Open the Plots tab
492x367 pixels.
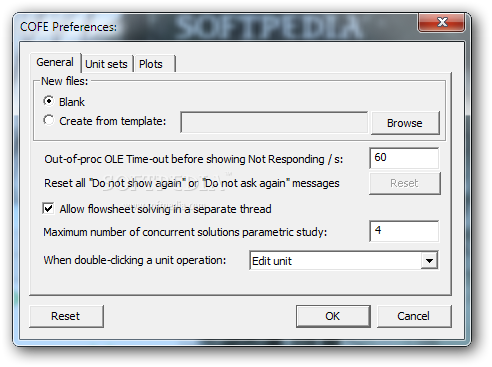pyautogui.click(x=154, y=64)
